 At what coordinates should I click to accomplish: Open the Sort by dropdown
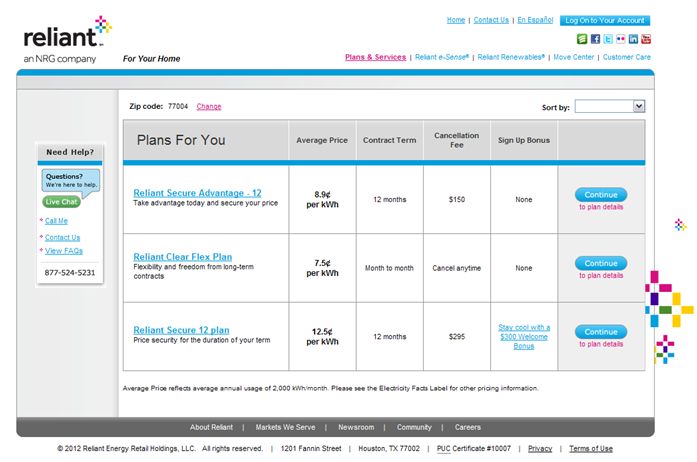(x=610, y=106)
